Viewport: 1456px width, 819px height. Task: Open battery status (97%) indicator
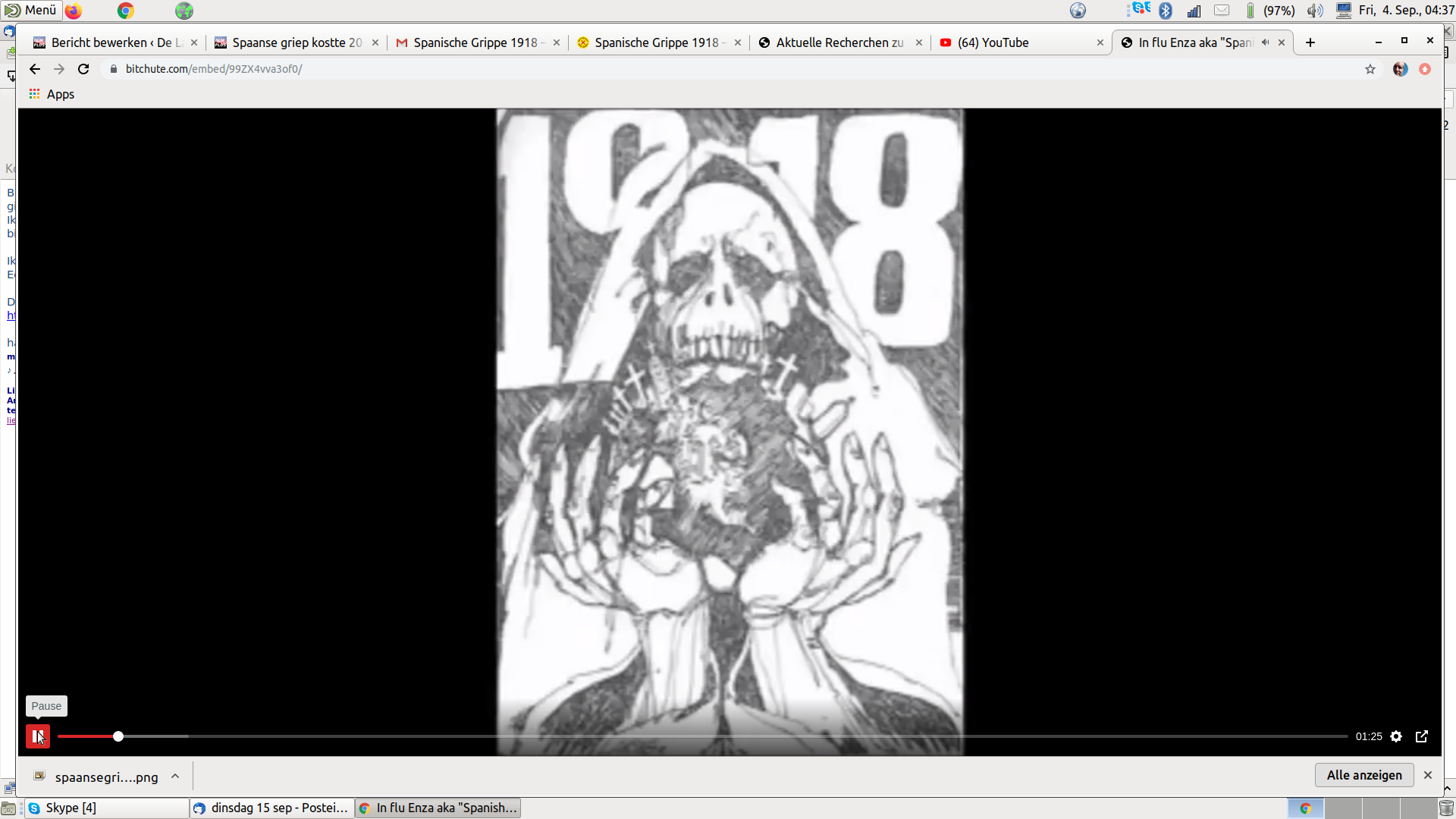(x=1270, y=11)
